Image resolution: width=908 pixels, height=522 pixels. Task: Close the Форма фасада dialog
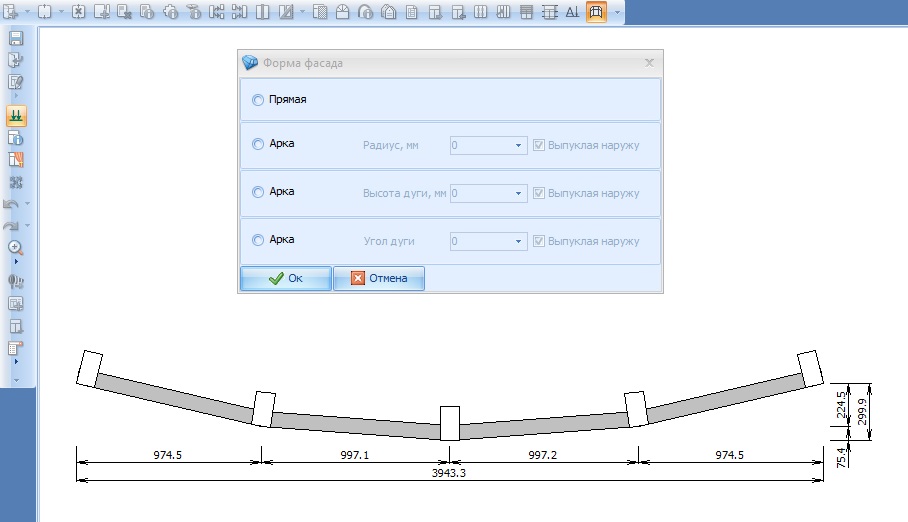pyautogui.click(x=649, y=63)
